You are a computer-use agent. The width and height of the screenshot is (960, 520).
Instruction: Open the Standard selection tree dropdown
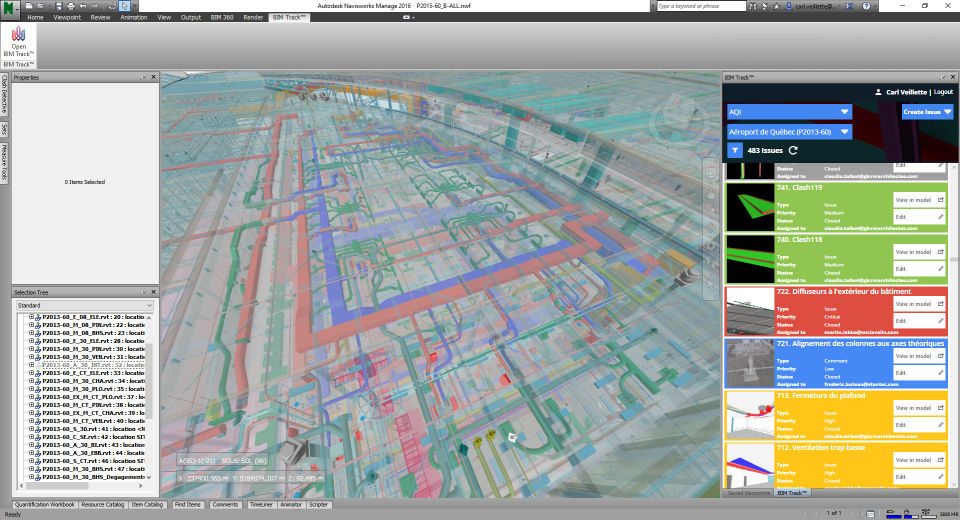tap(83, 305)
